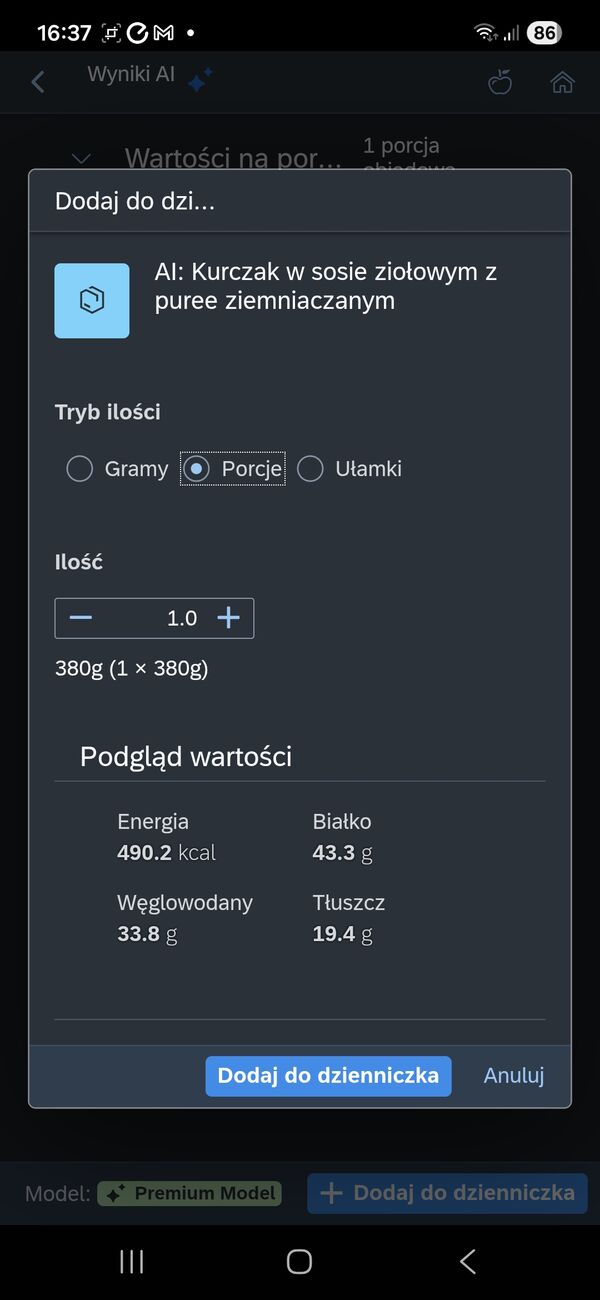Tap the back arrow next to Wyniki AI
Screen dimensions: 600x1300
click(x=37, y=81)
